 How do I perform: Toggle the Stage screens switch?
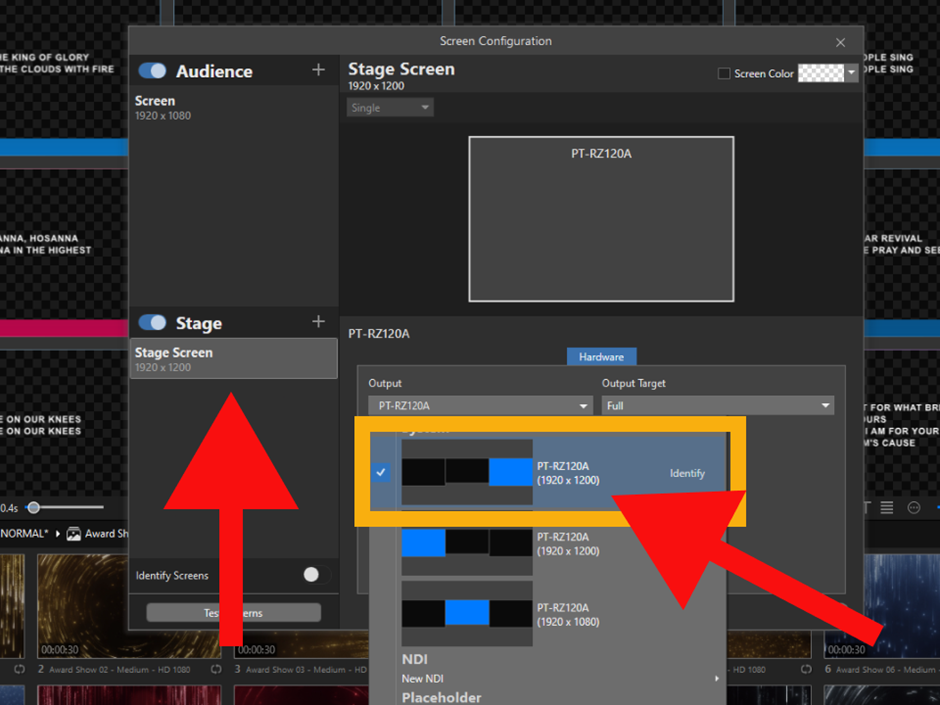153,323
